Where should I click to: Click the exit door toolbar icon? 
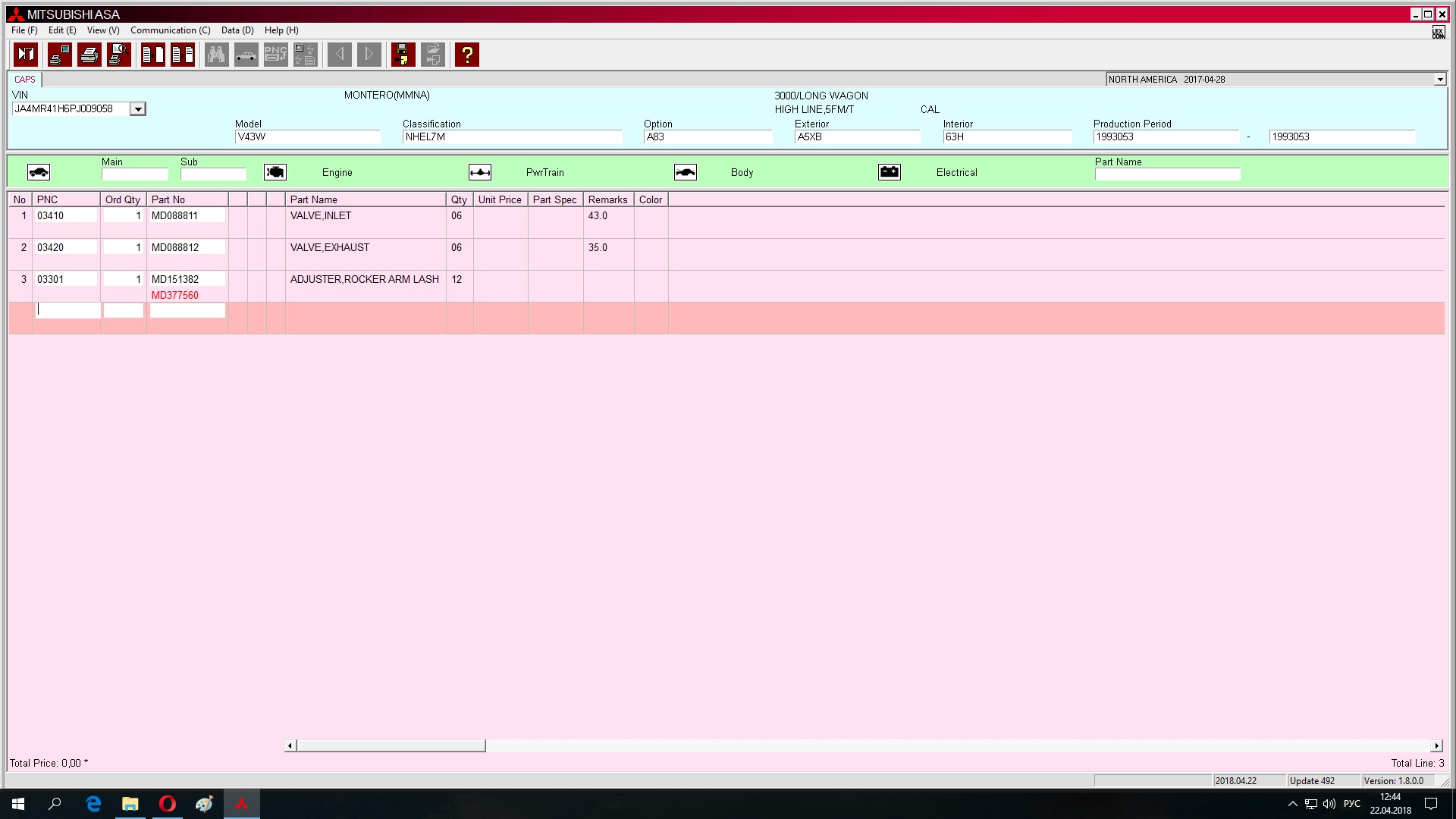[26, 55]
